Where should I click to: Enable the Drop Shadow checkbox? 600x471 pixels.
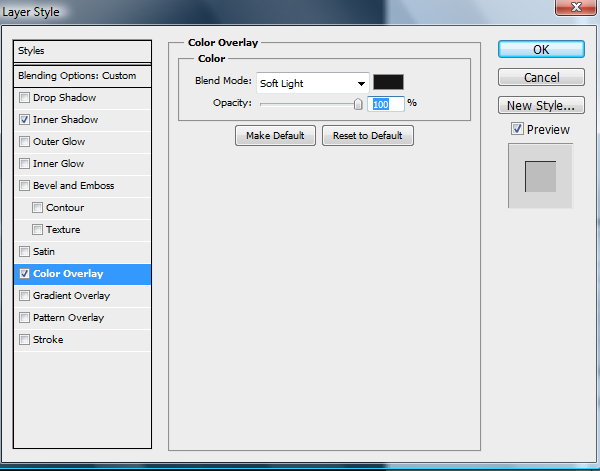24,98
